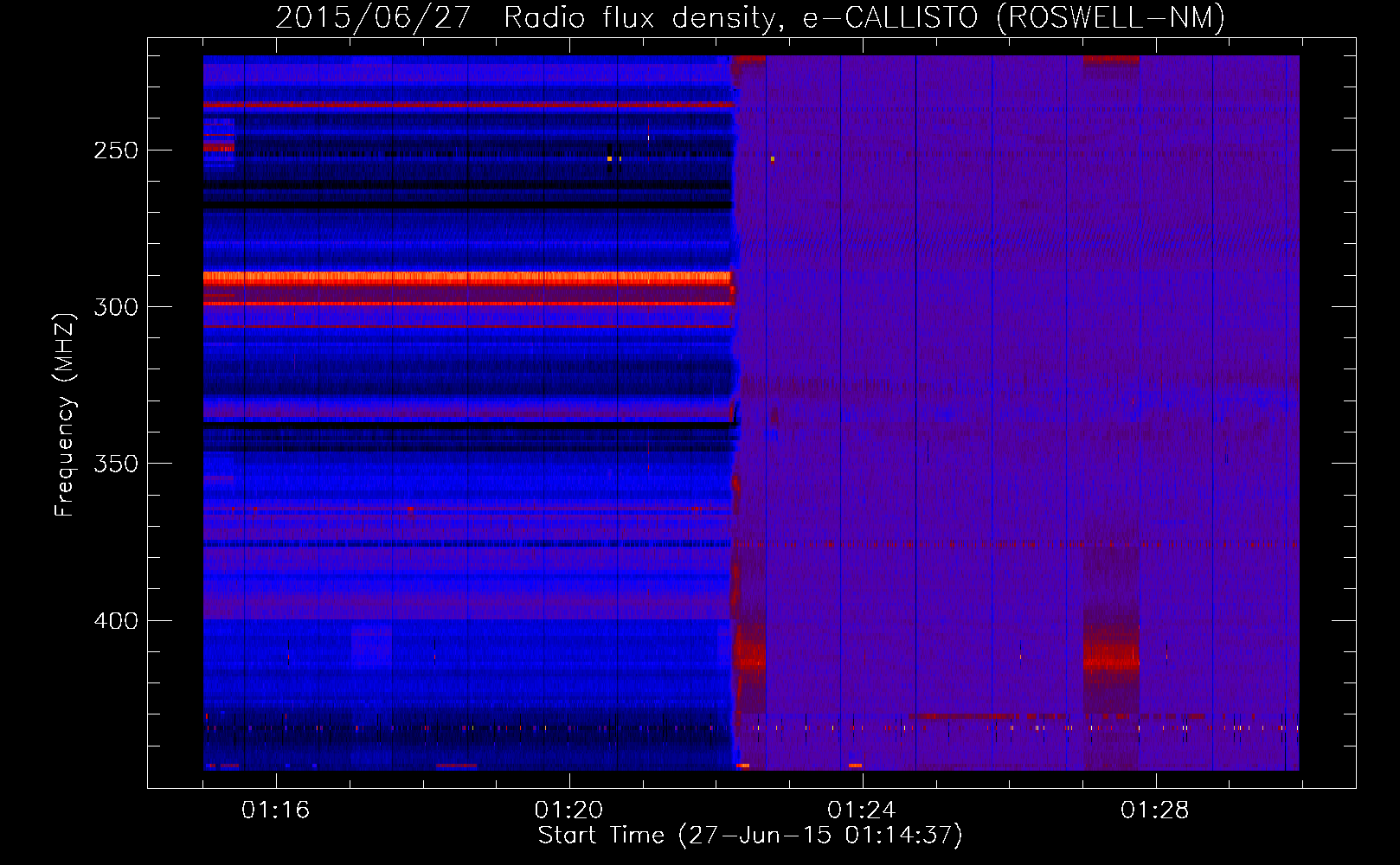Click the 400 frequency tick label
Image resolution: width=1400 pixels, height=865 pixels.
click(116, 621)
